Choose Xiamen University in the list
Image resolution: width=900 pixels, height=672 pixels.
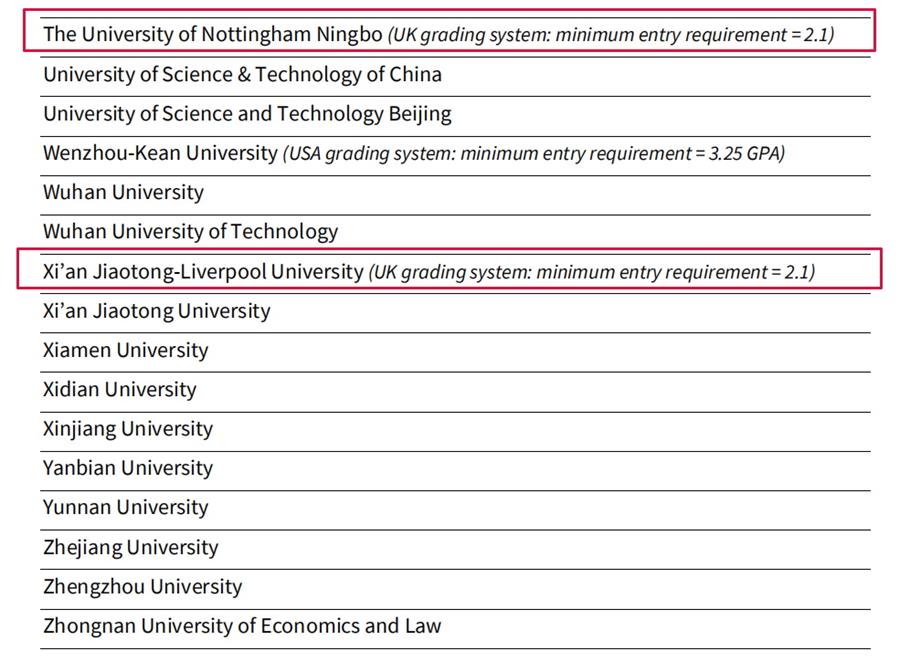(125, 350)
